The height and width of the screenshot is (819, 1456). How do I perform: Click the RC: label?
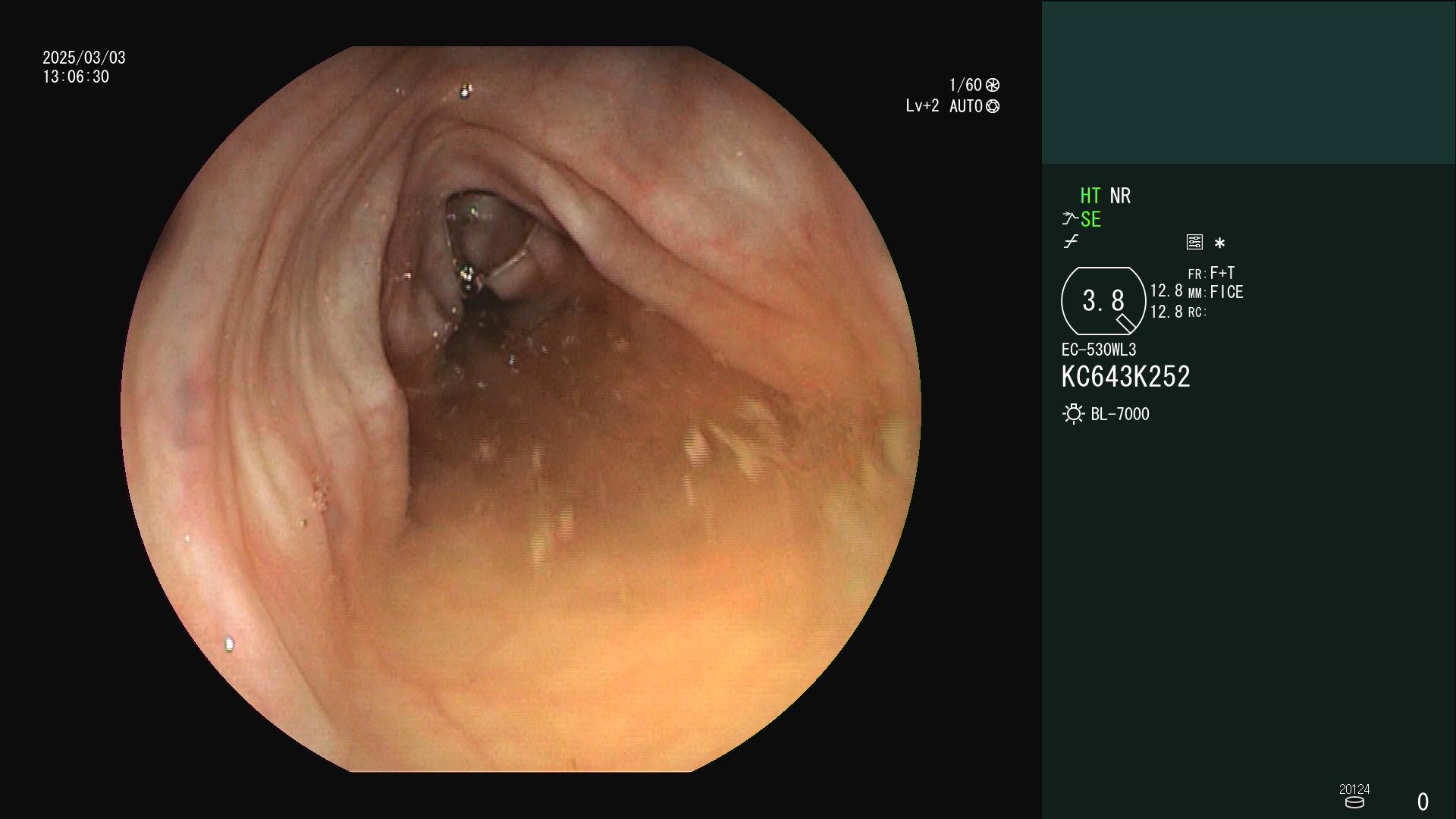tap(1197, 312)
